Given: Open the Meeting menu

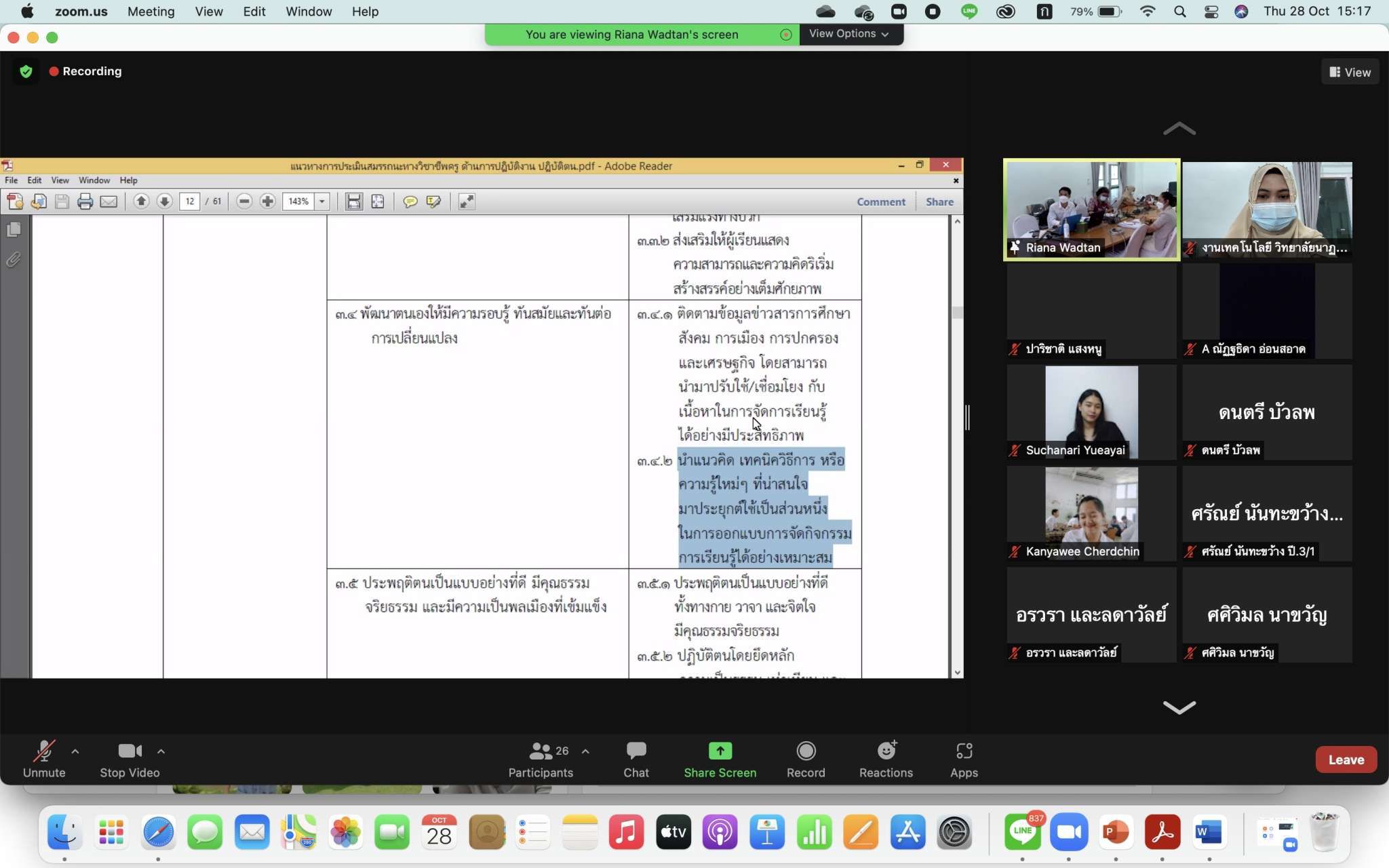Looking at the screenshot, I should [151, 12].
